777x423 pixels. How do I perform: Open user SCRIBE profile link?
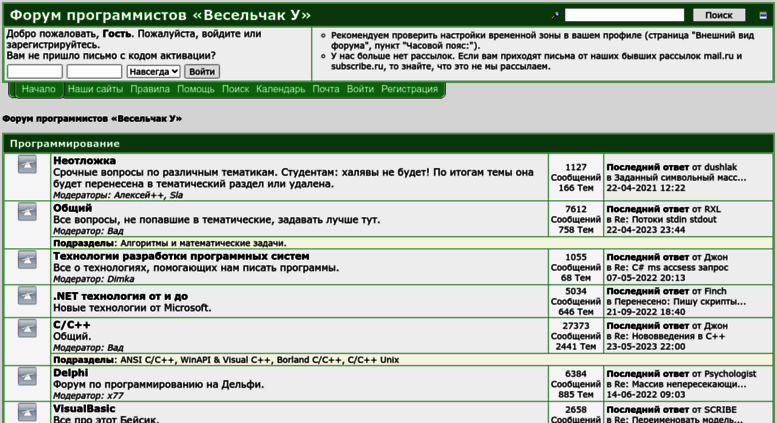tap(721, 410)
